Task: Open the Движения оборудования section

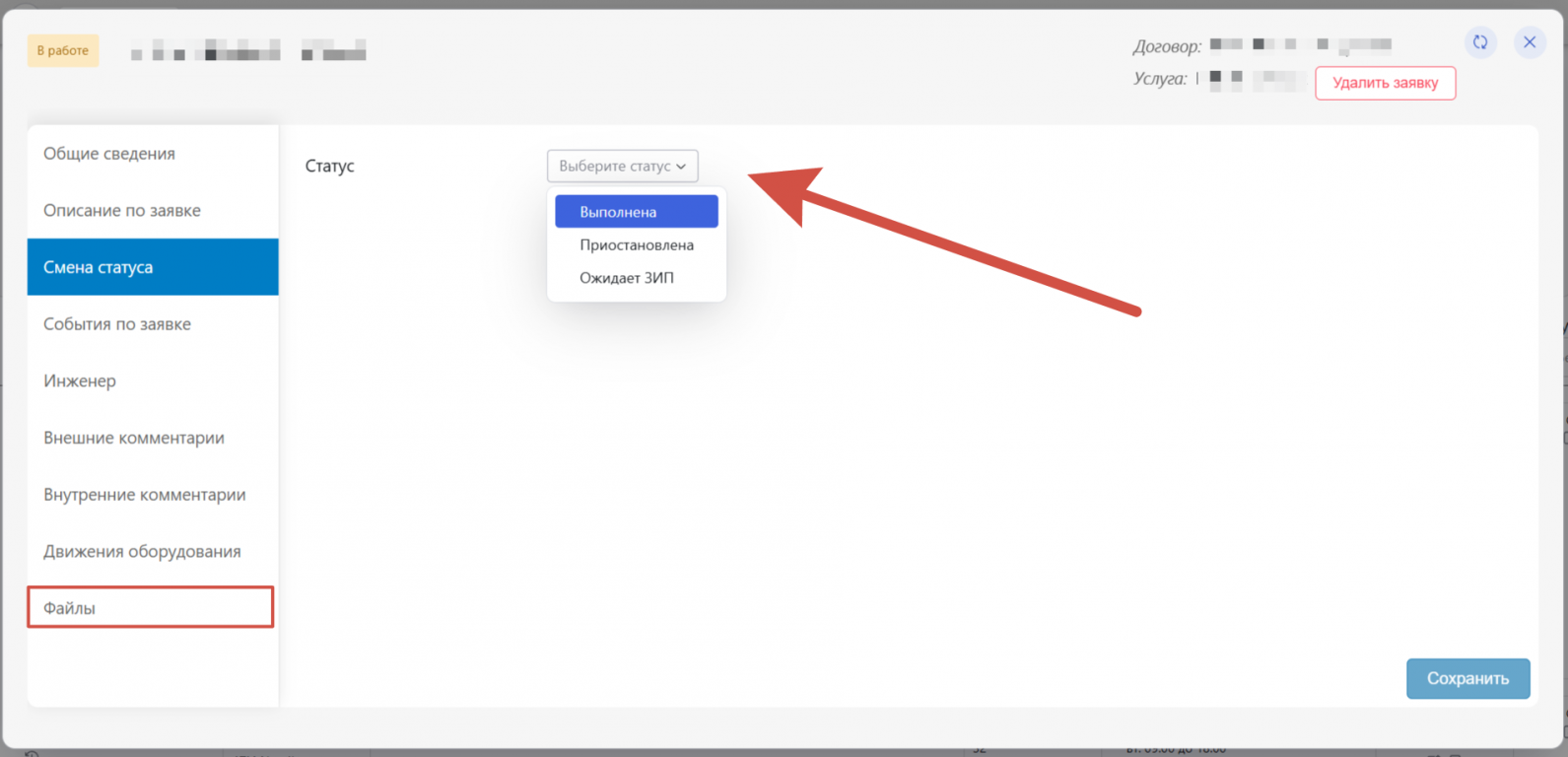Action: tap(142, 552)
